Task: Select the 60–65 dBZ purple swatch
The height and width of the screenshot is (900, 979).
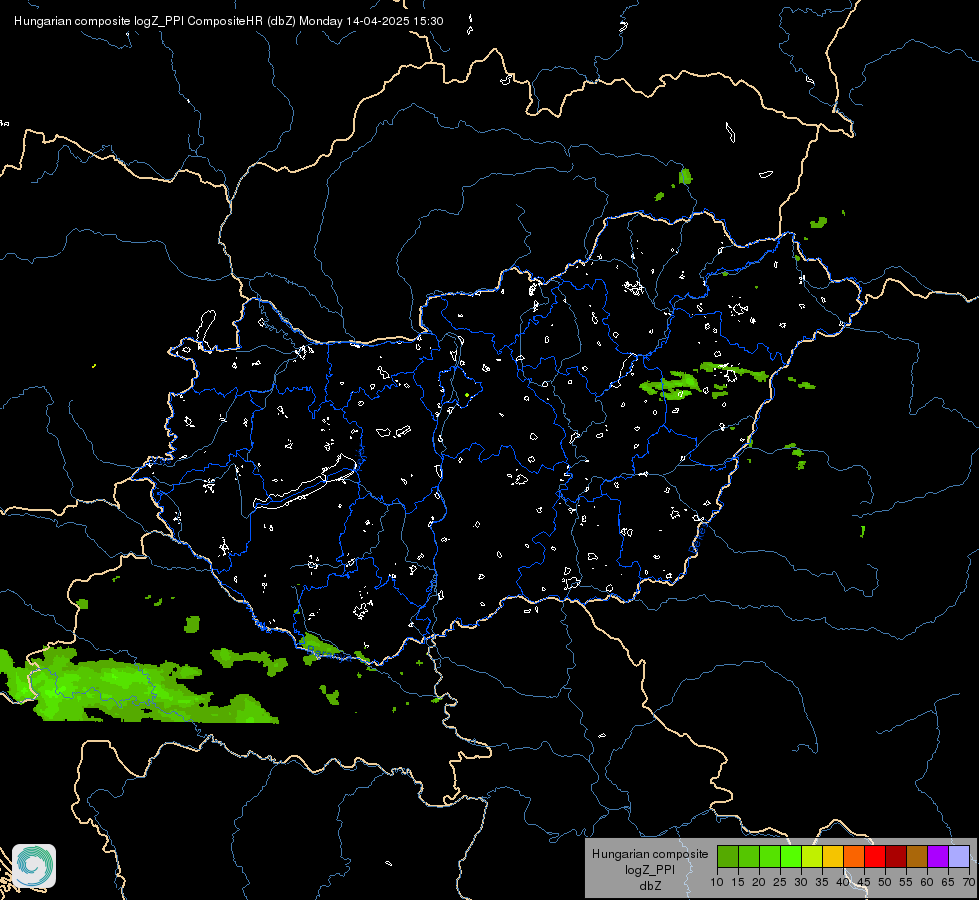Action: (x=938, y=856)
